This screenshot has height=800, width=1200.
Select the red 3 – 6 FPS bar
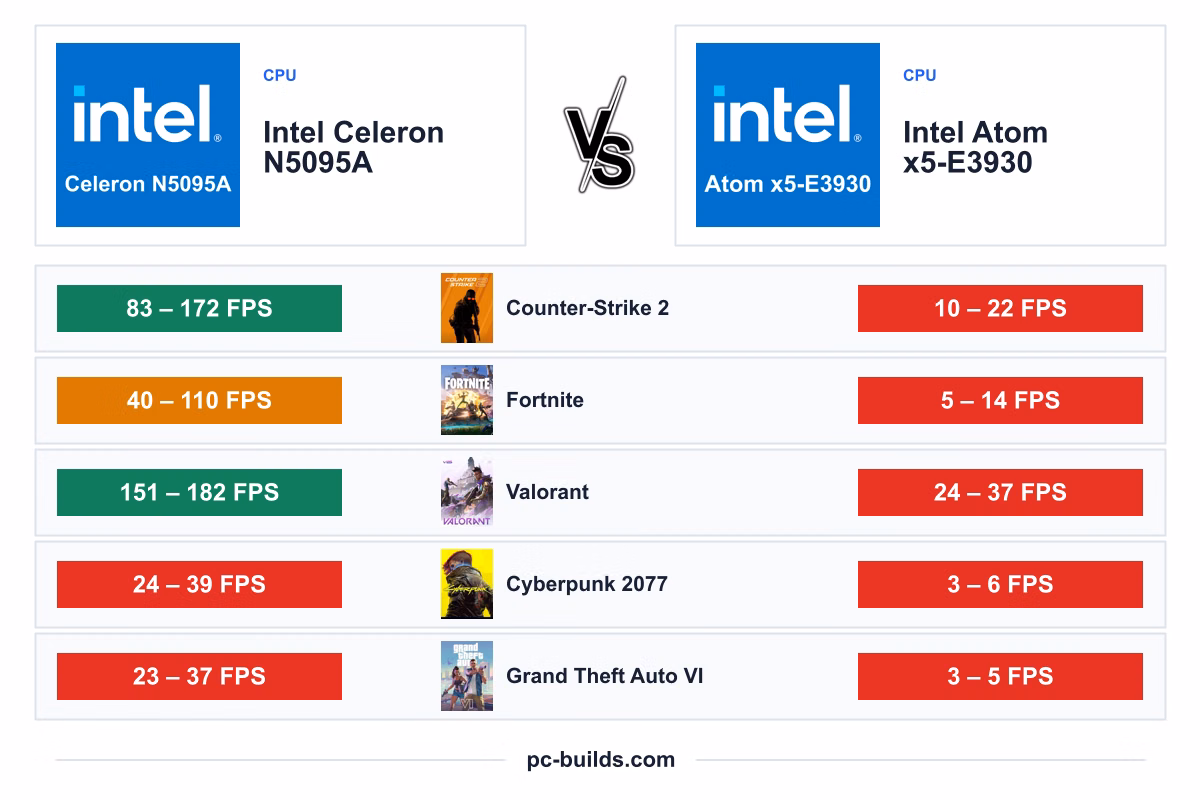tap(1000, 584)
